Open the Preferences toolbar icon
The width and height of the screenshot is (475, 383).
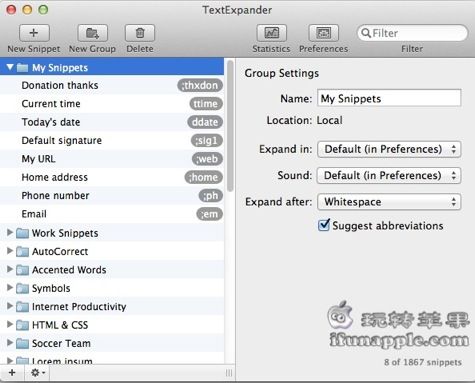[323, 33]
